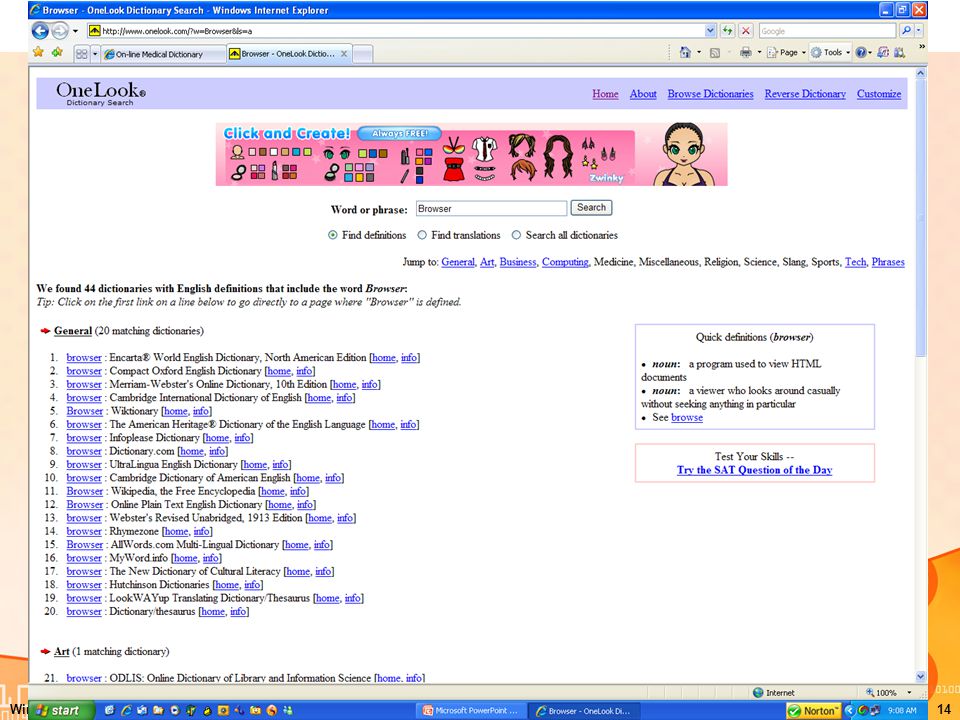Click the Browser - OneLook taskbar button
This screenshot has width=960, height=720.
tap(583, 711)
